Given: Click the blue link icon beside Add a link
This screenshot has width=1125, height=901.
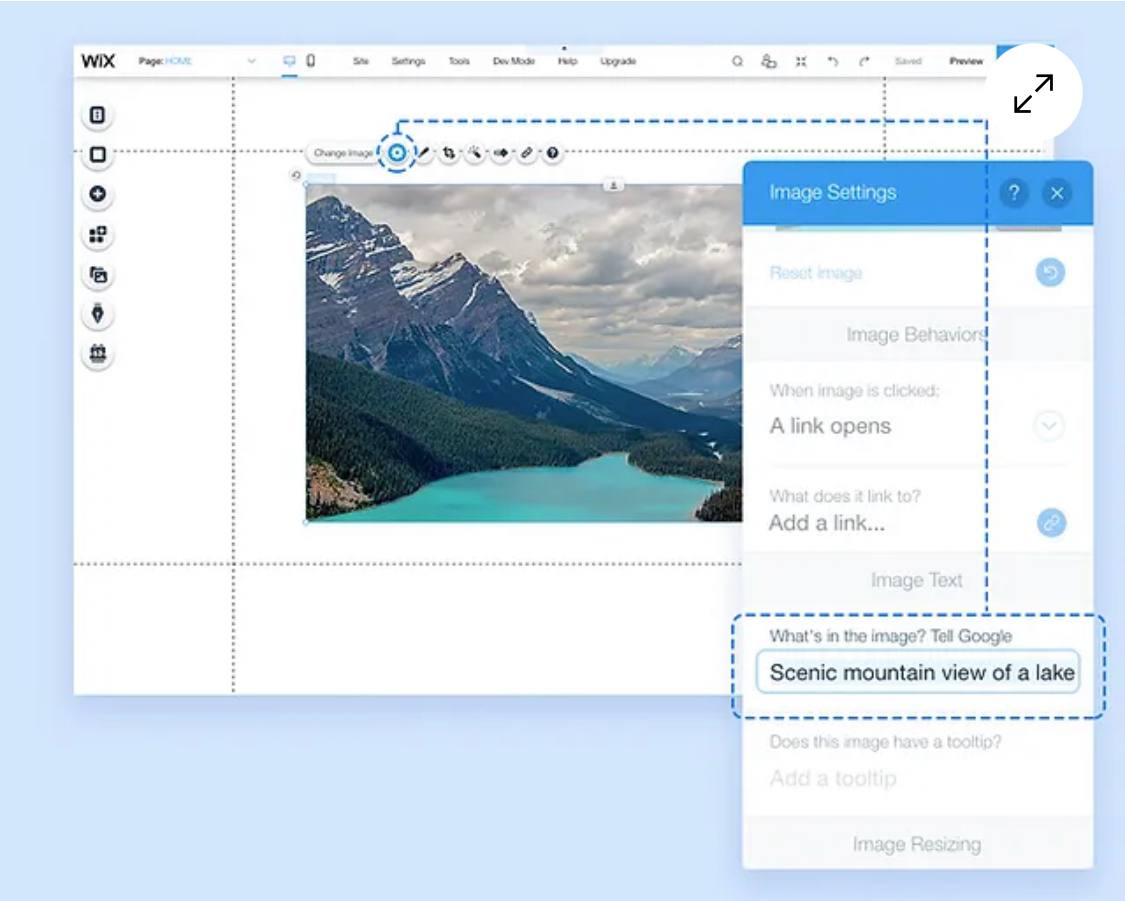Looking at the screenshot, I should pyautogui.click(x=1052, y=522).
